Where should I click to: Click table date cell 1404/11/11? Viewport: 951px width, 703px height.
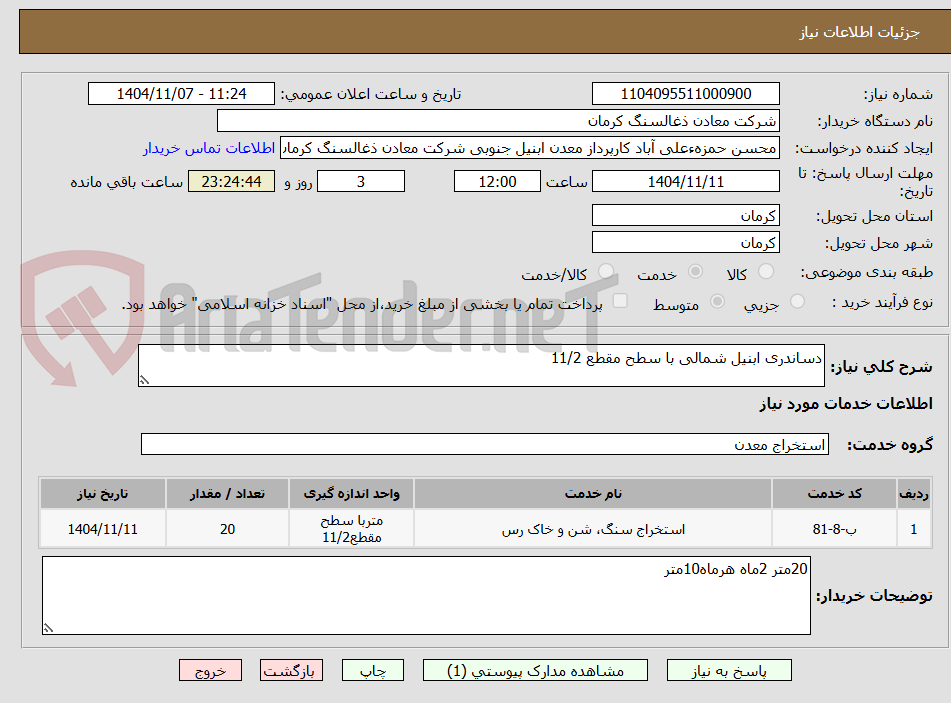[x=102, y=529]
